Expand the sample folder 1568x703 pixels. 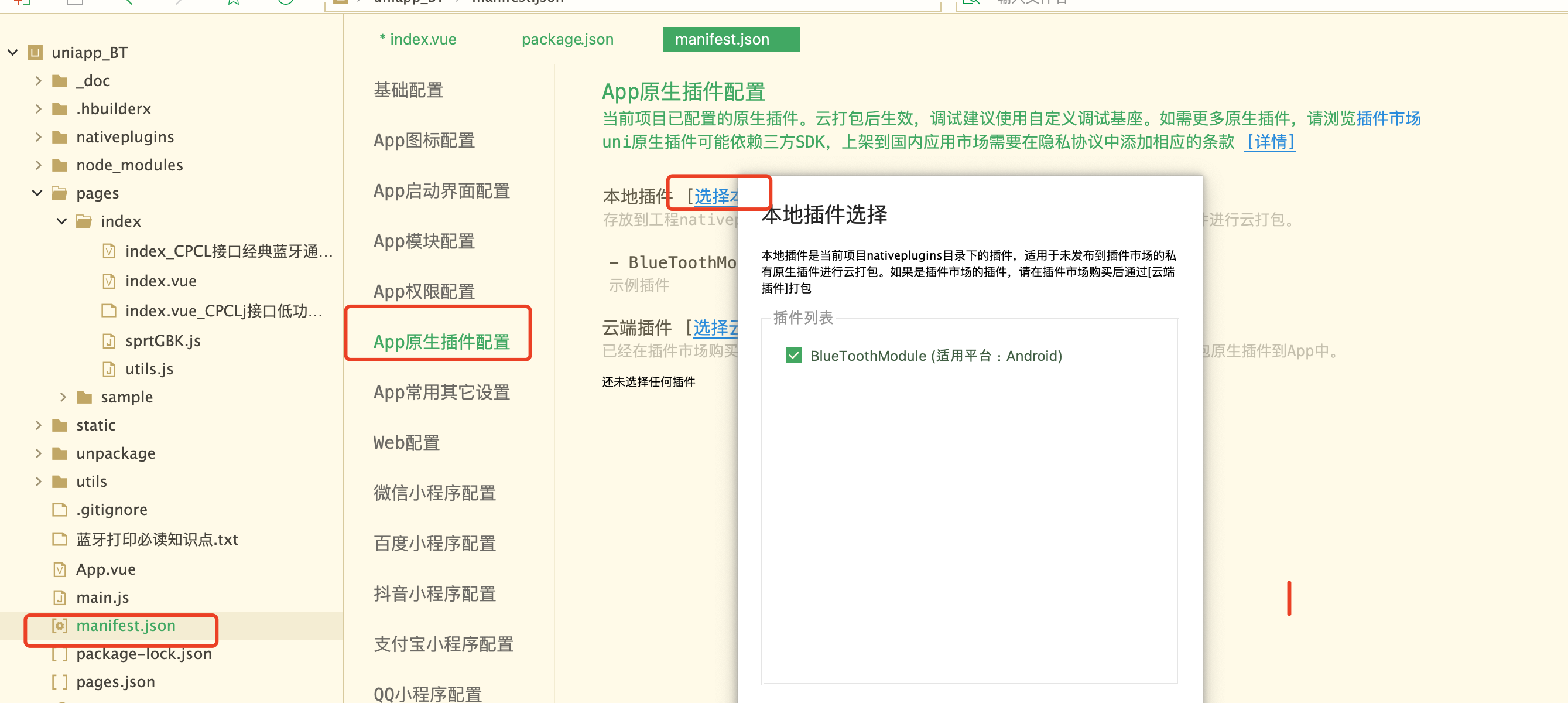pyautogui.click(x=63, y=397)
